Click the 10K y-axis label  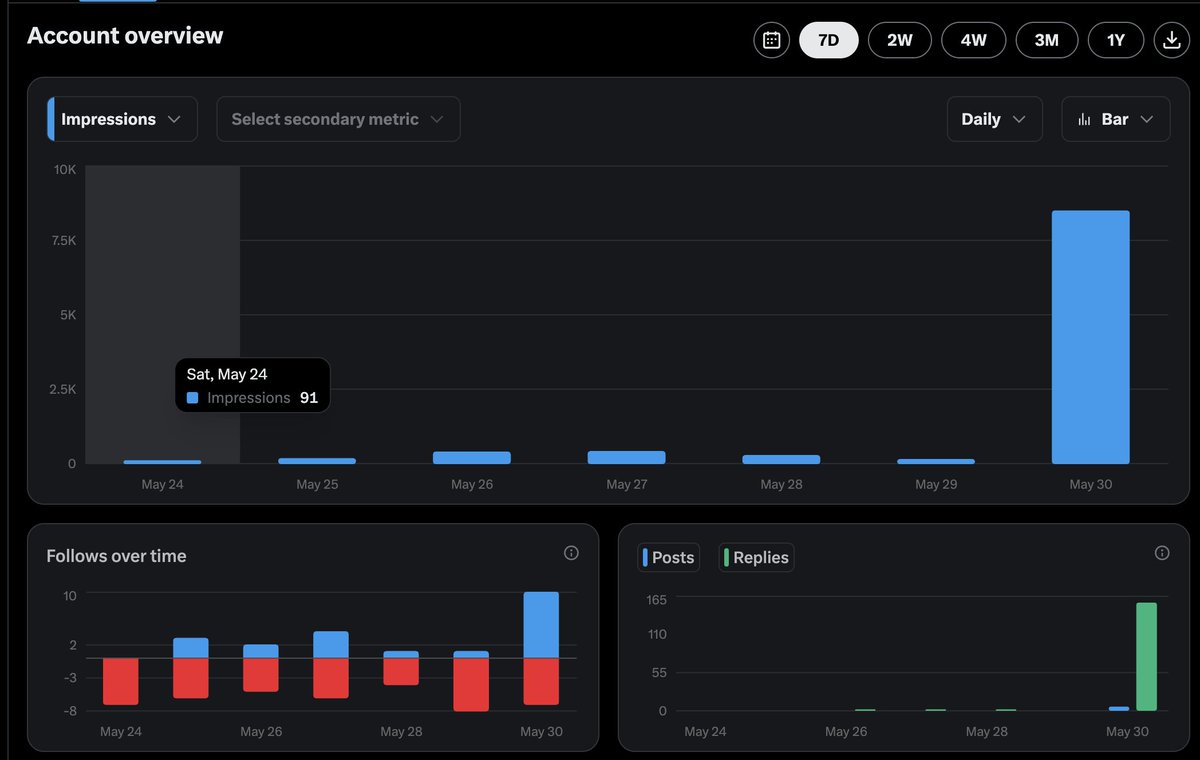pos(65,170)
